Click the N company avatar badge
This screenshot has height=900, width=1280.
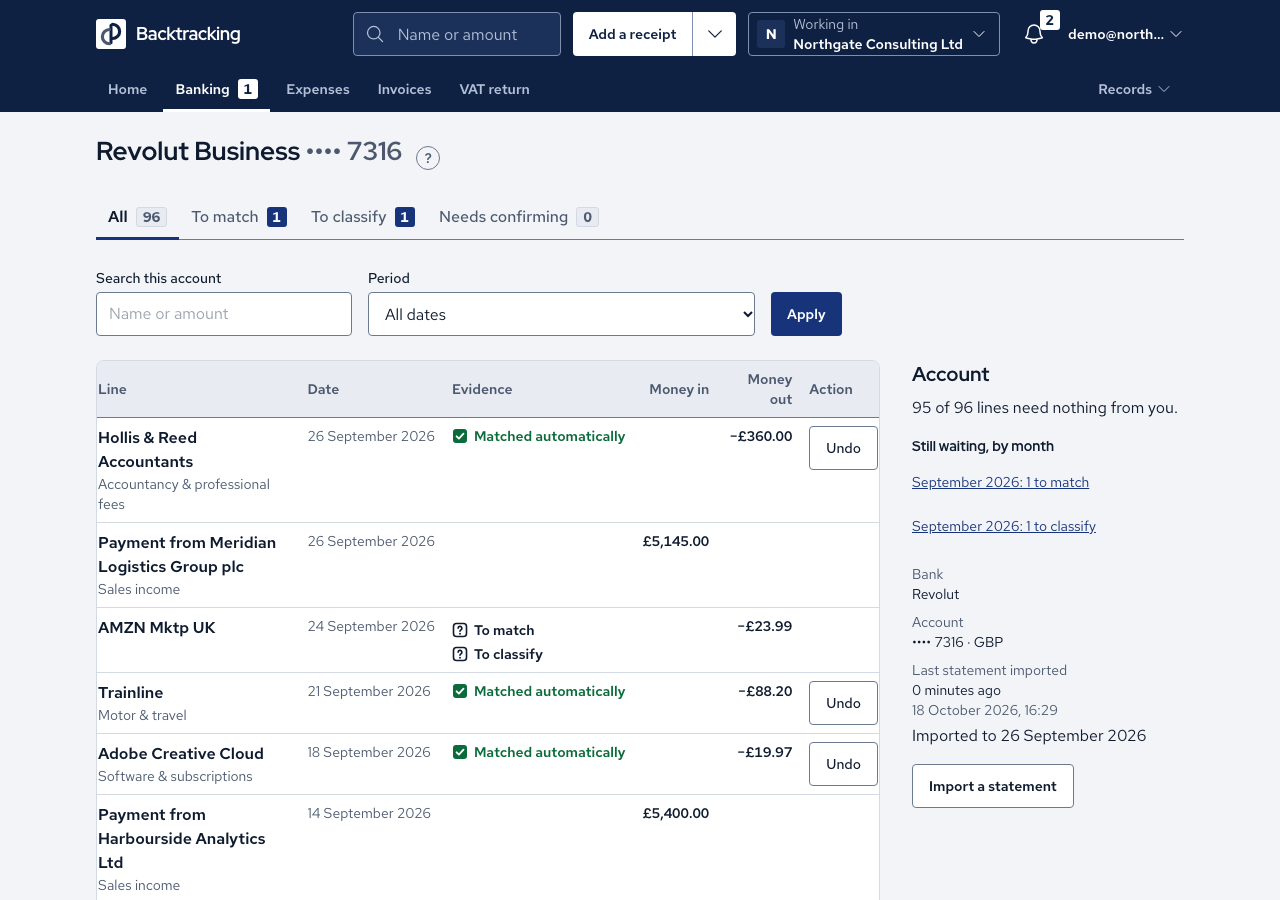771,34
